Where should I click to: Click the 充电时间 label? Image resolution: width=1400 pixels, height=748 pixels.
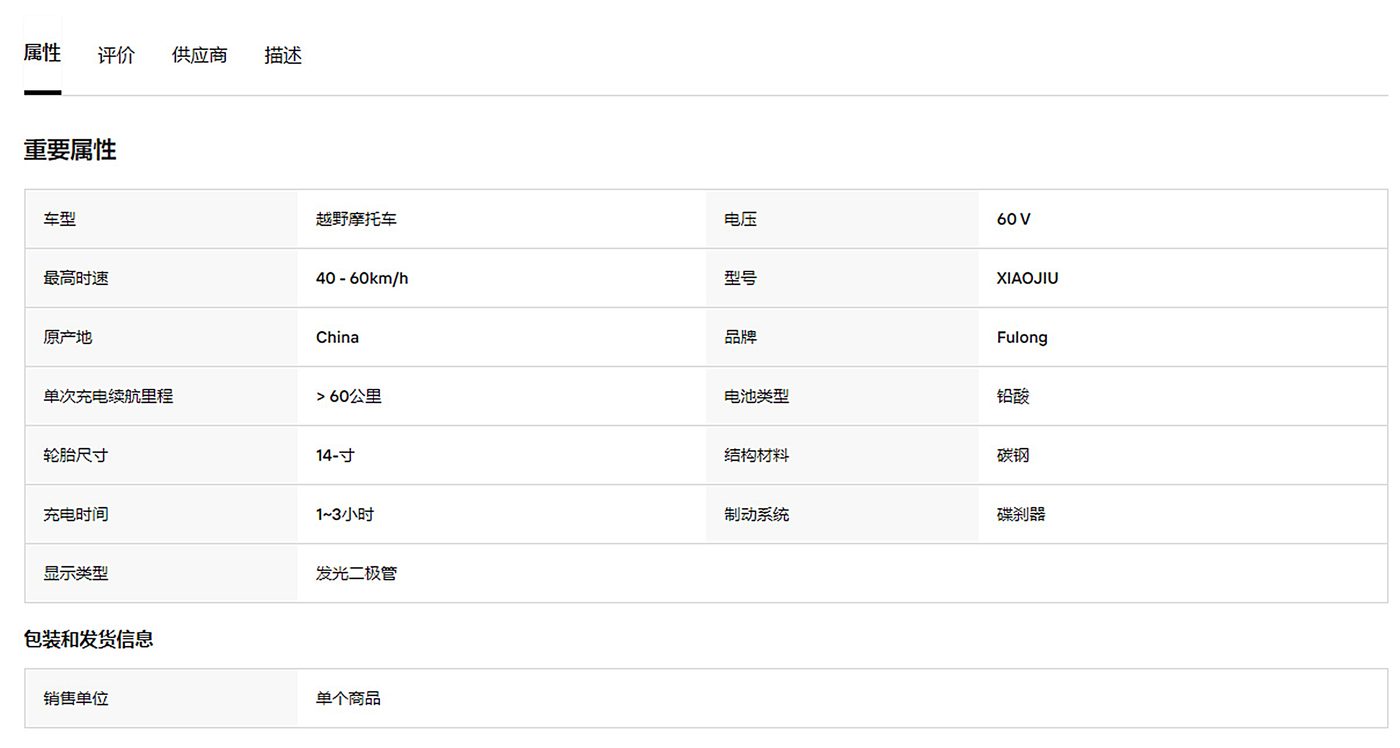[x=76, y=514]
